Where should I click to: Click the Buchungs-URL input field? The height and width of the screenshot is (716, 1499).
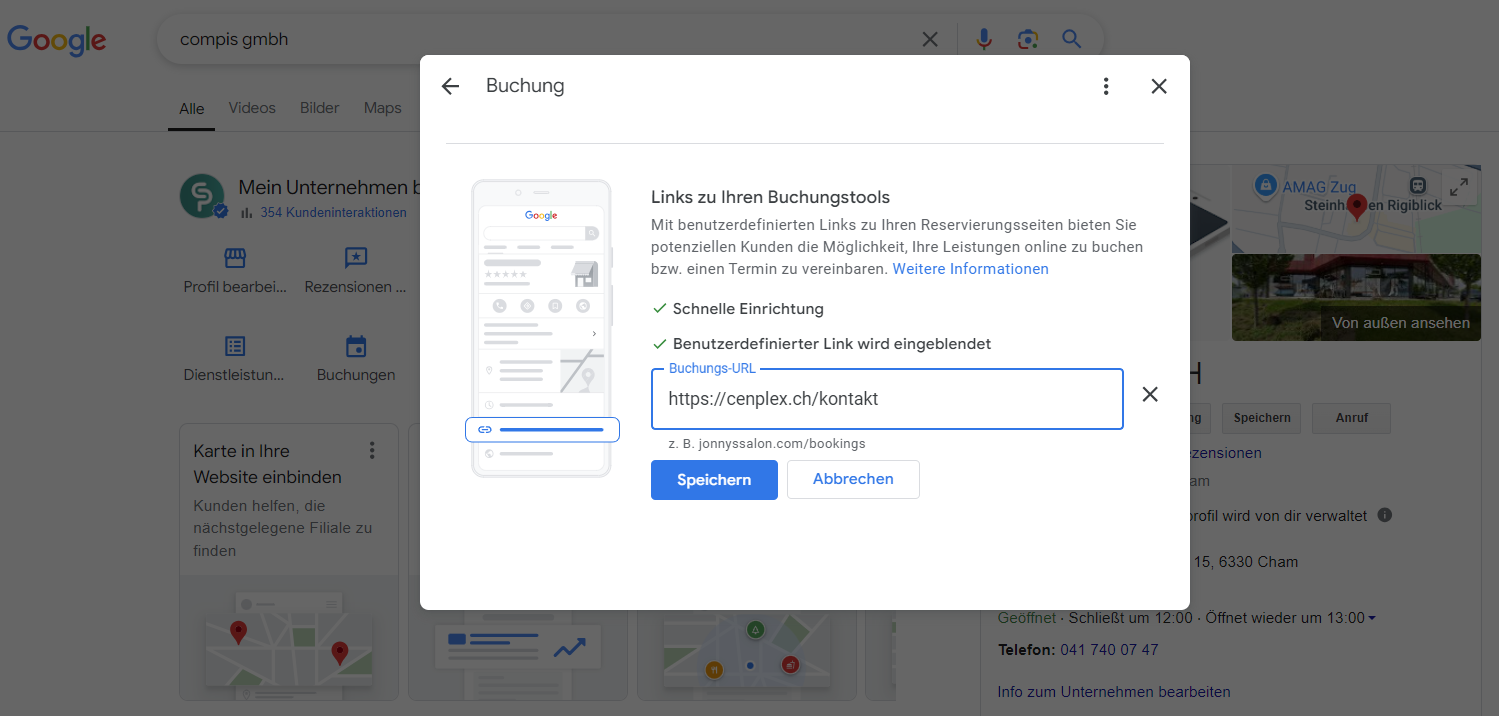887,399
